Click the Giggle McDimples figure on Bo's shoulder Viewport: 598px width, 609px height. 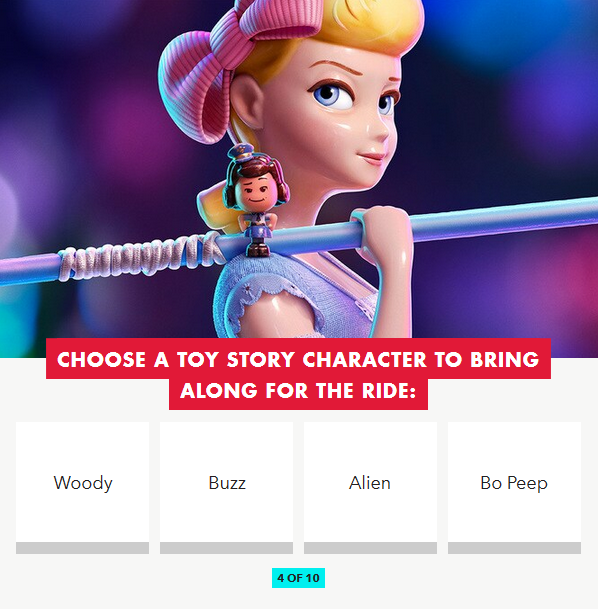coord(256,200)
